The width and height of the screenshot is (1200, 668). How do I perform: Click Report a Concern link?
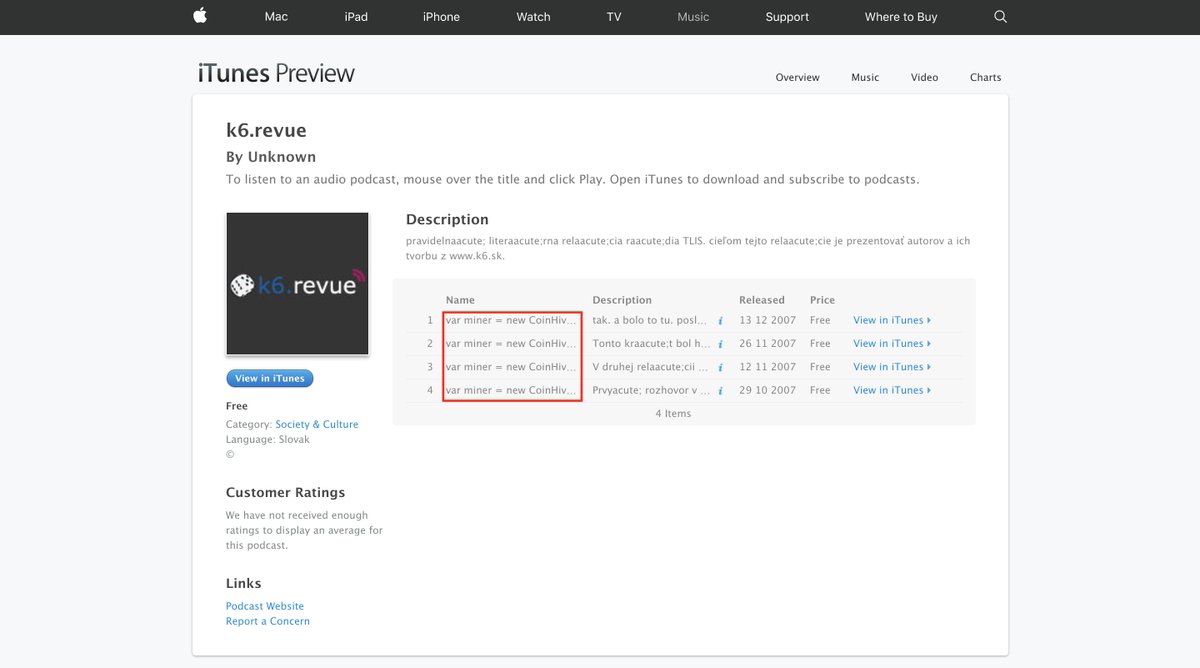tap(268, 621)
